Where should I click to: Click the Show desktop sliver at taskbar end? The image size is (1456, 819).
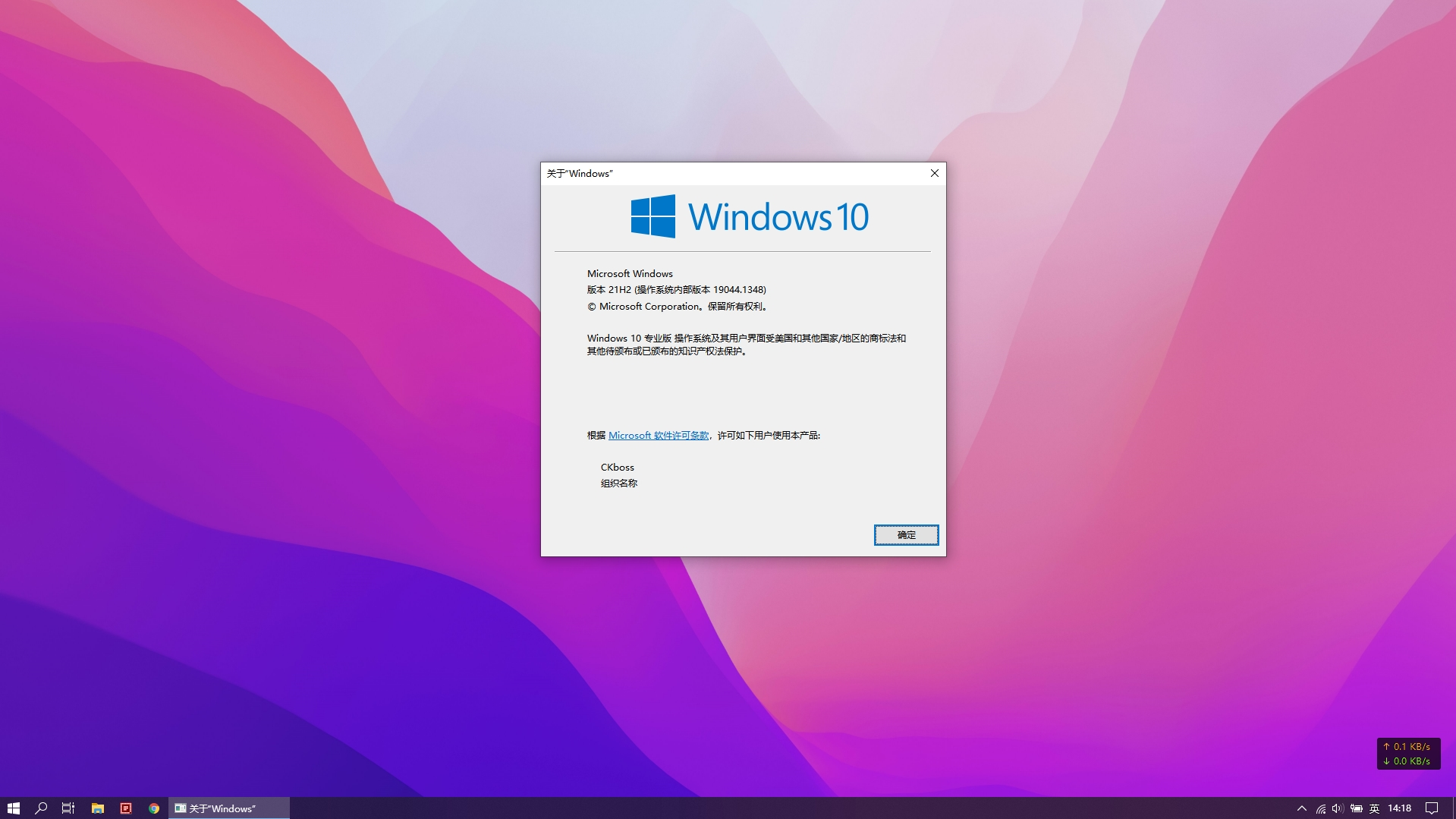[1453, 808]
